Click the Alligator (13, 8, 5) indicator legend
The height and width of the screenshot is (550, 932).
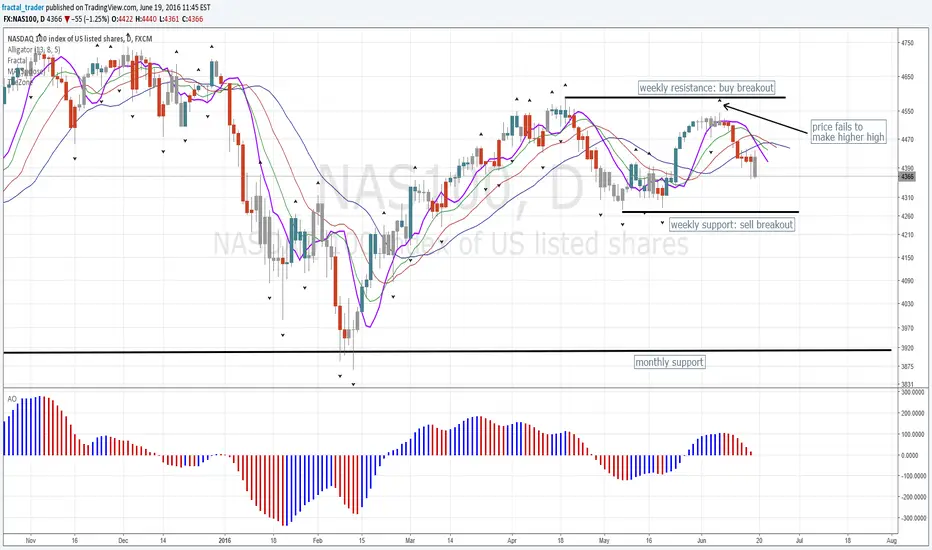[33, 49]
